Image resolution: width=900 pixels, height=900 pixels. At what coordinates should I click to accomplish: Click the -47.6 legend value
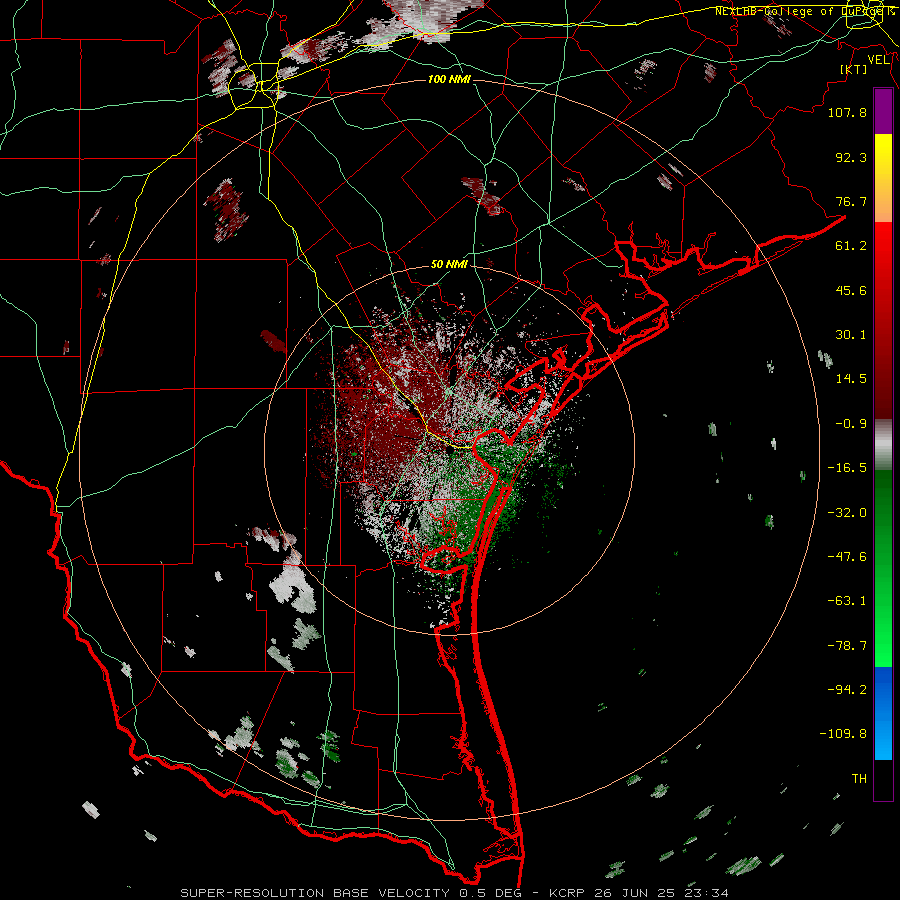[x=847, y=557]
